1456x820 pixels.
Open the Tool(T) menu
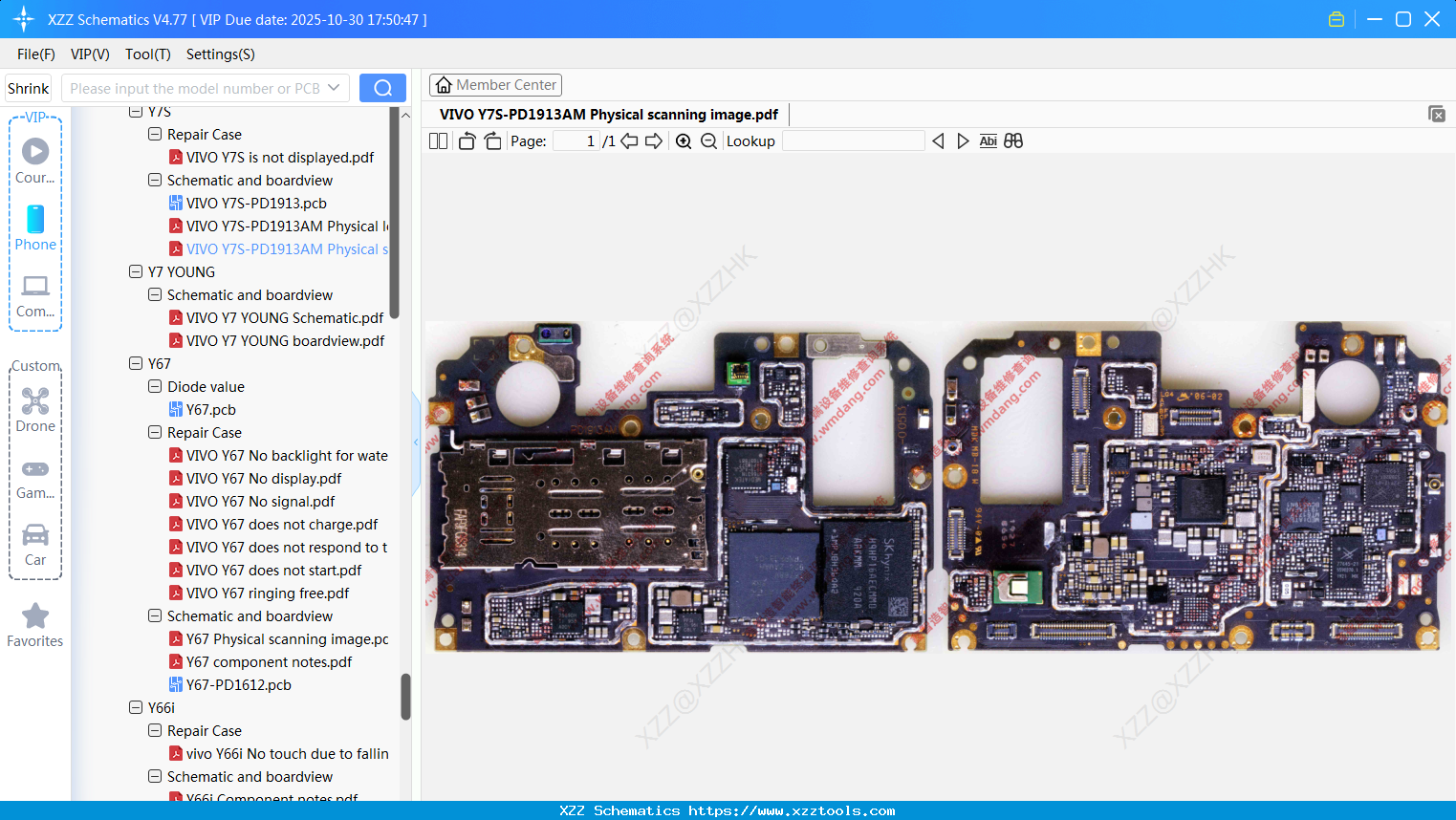[147, 54]
